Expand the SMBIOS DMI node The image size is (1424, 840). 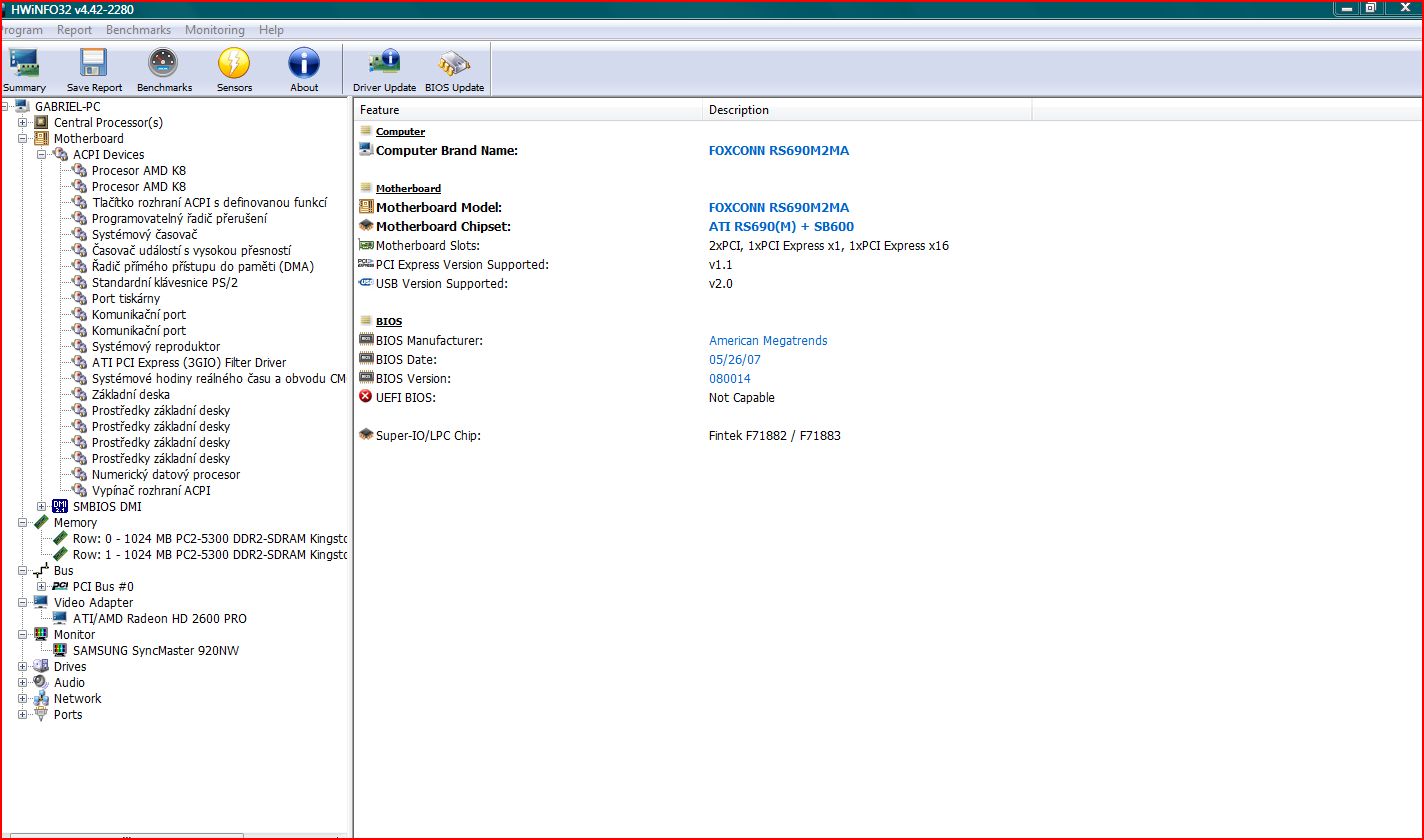click(42, 507)
